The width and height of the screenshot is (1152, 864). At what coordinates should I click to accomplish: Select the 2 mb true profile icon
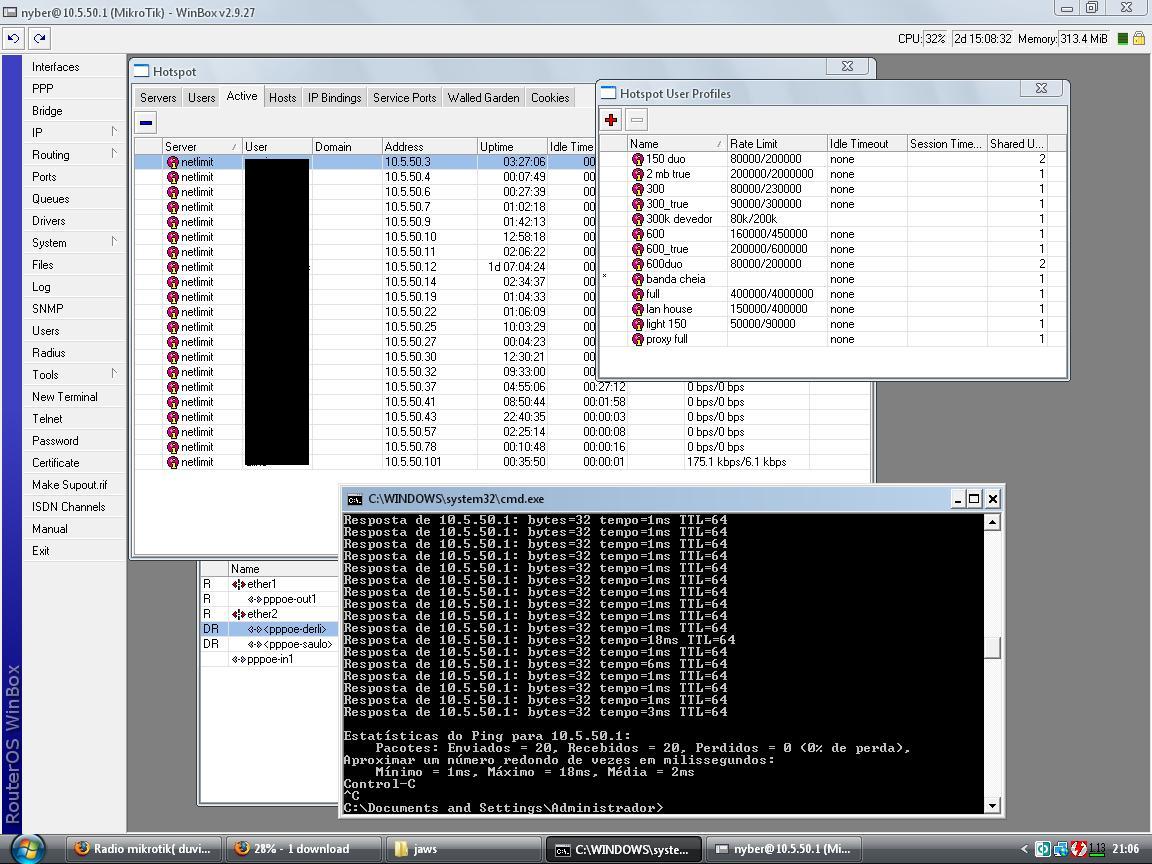(637, 174)
